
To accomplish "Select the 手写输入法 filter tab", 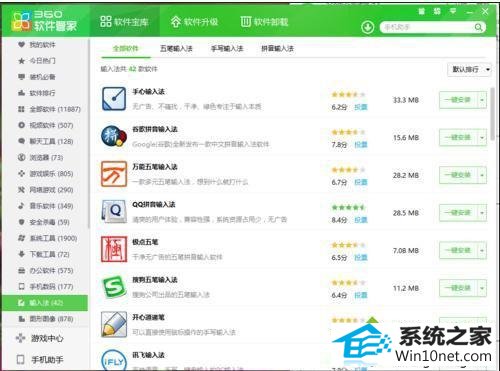I will point(227,49).
